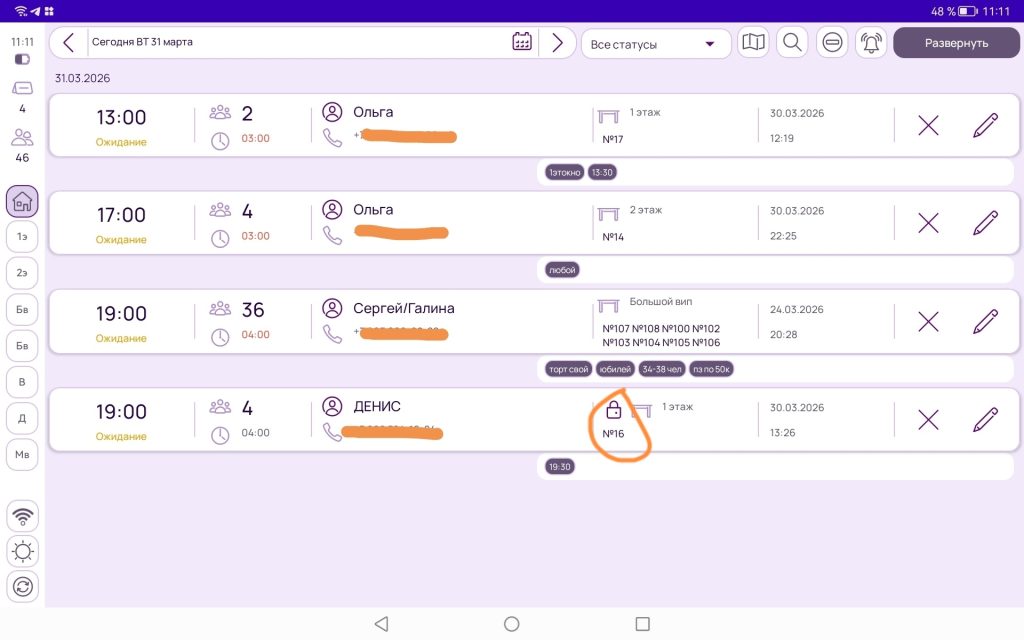1024x640 pixels.
Task: Cancel the 19:00 ДЕНИС reservation
Action: (928, 419)
